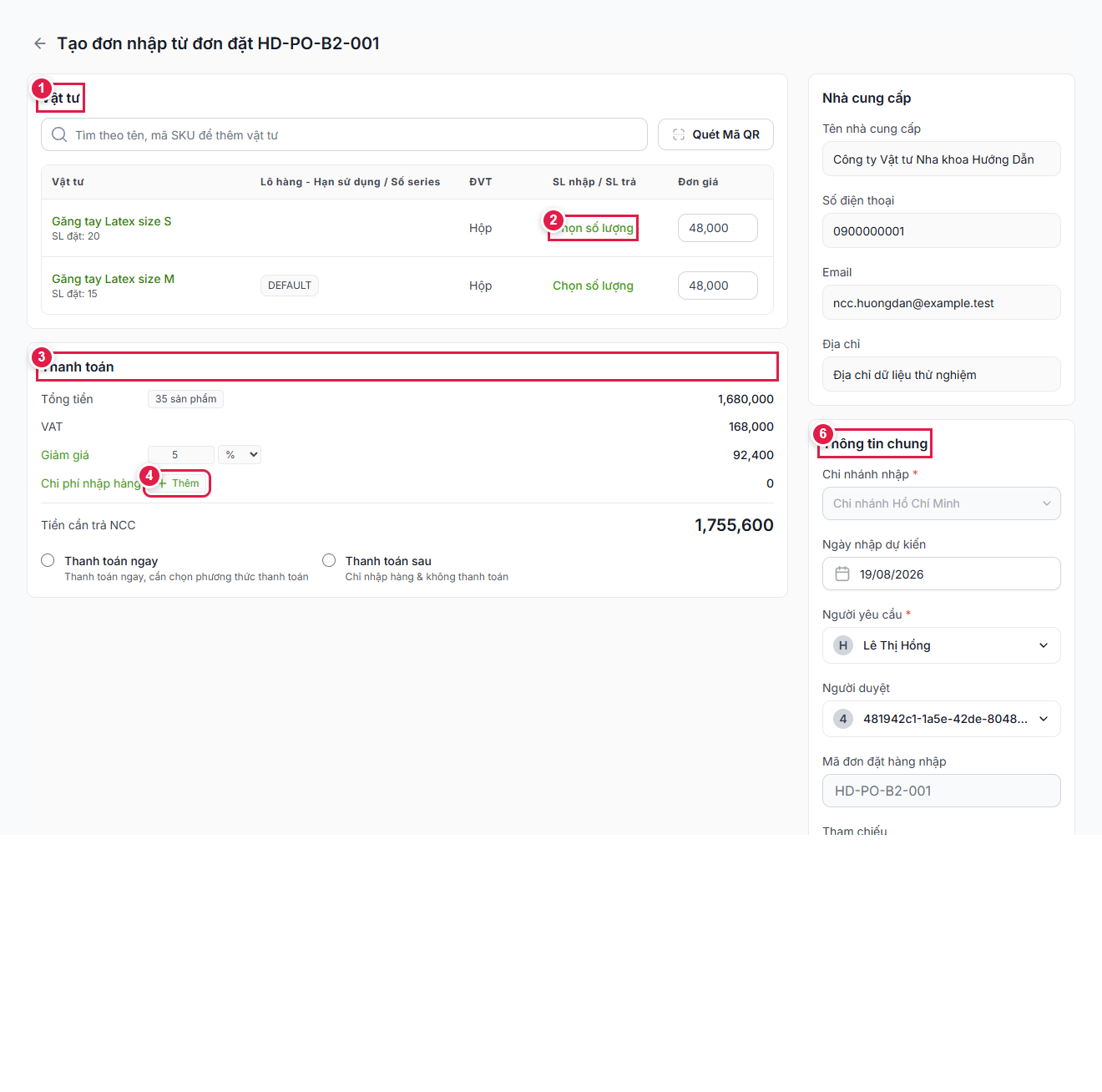The width and height of the screenshot is (1102, 1092).
Task: Click the supplier phone number field
Action: [x=942, y=231]
